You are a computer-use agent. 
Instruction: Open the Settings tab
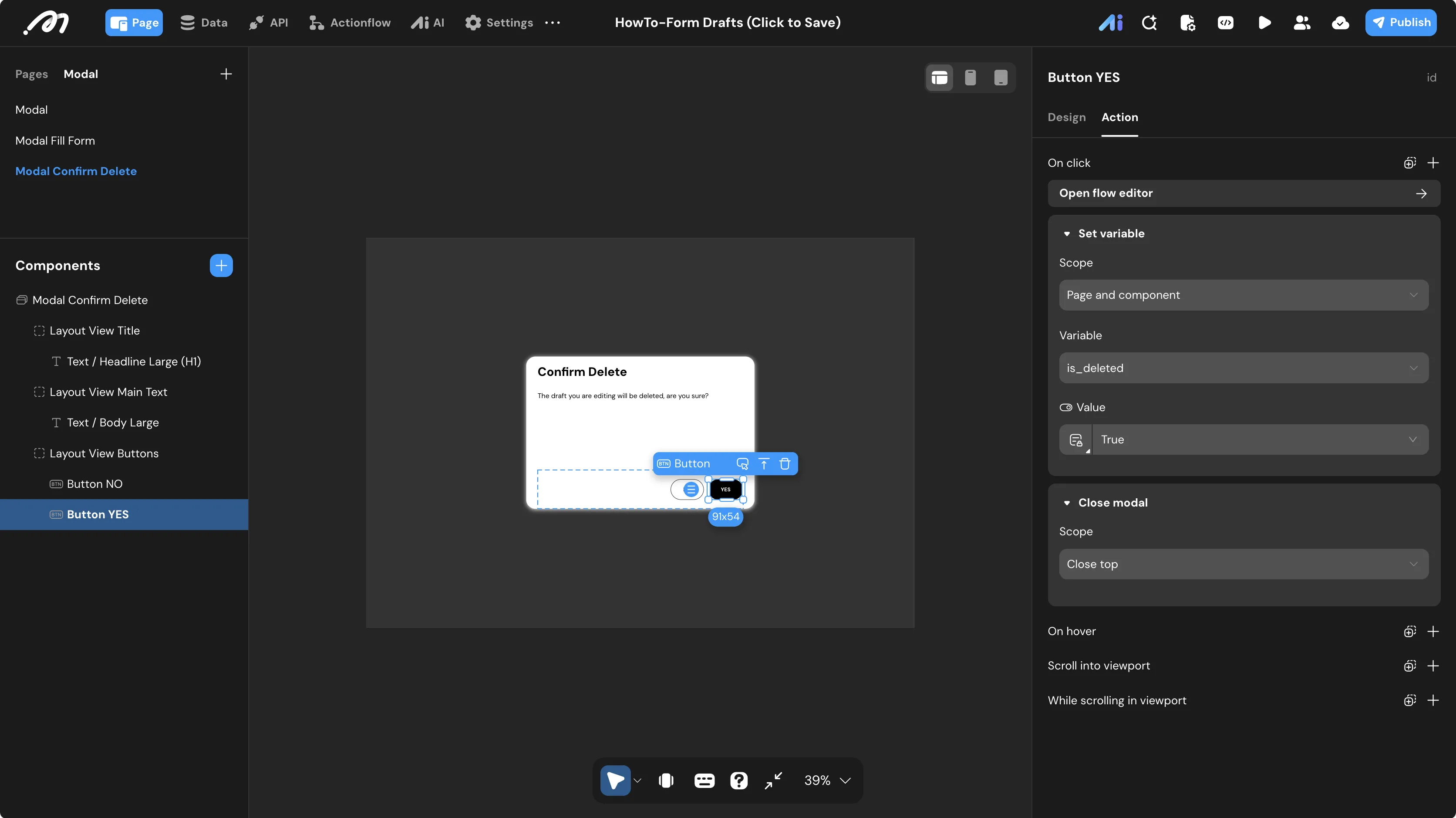coord(499,23)
